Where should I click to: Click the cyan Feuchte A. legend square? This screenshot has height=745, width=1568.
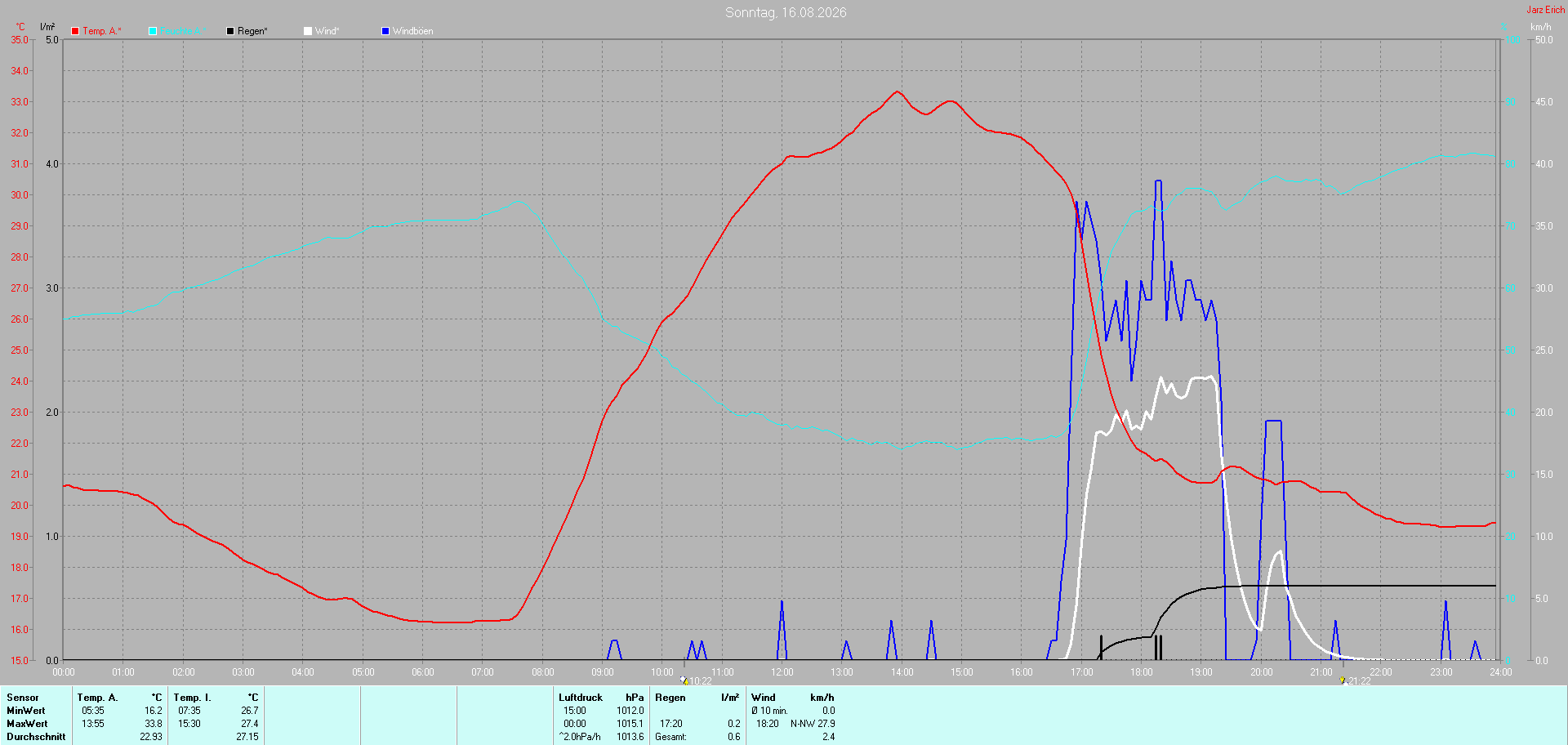click(153, 31)
